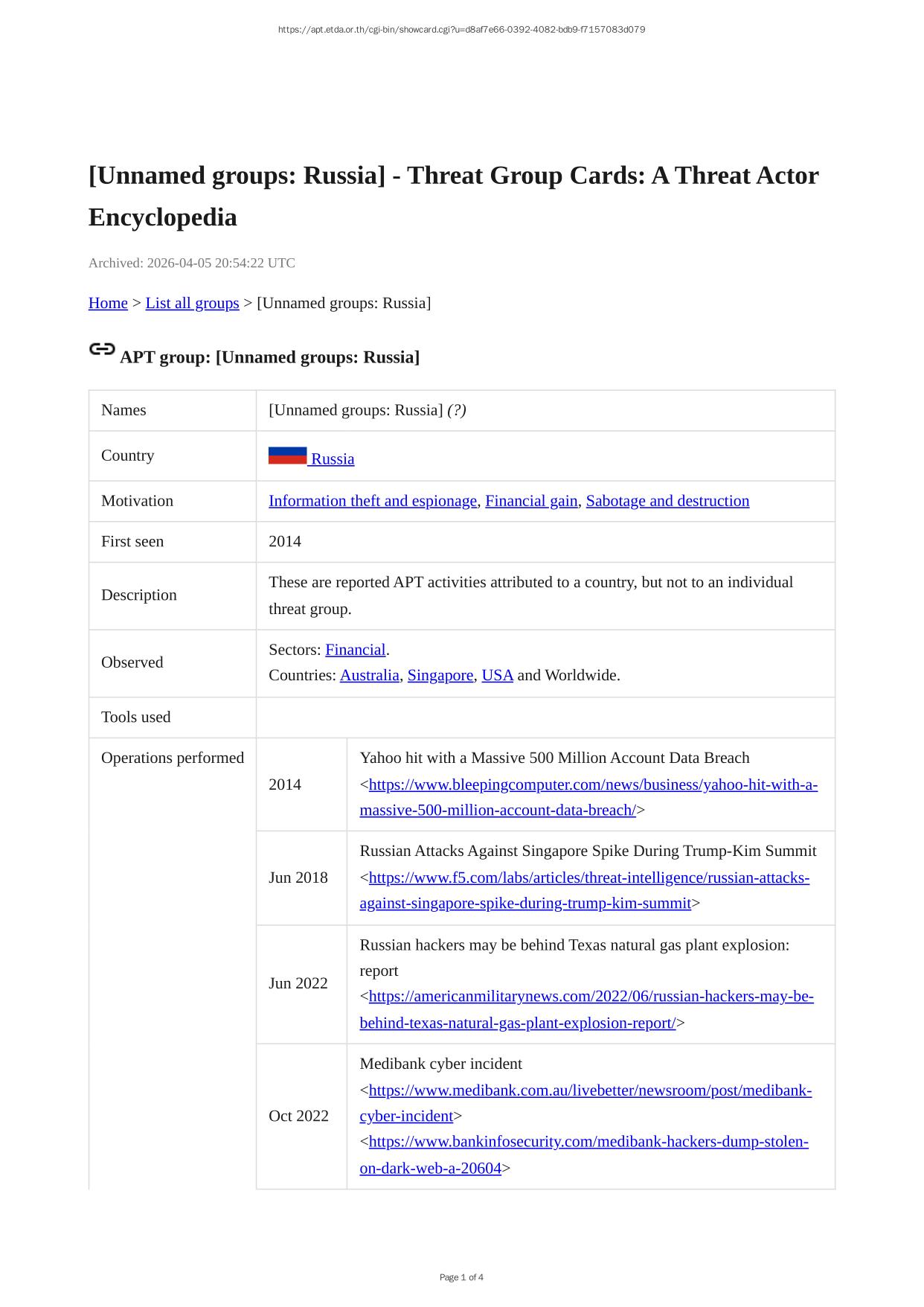Open the Home breadcrumb link
This screenshot has height=1307, width=924.
click(x=108, y=303)
